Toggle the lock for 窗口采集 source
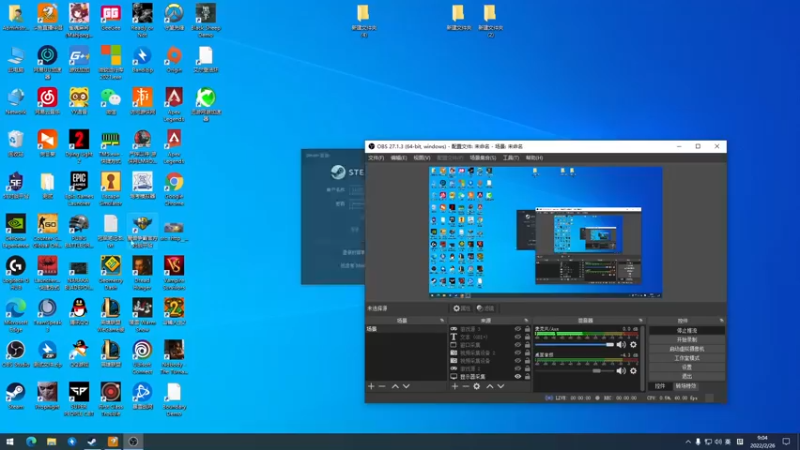Screen dimensions: 800x450 coord(527,345)
